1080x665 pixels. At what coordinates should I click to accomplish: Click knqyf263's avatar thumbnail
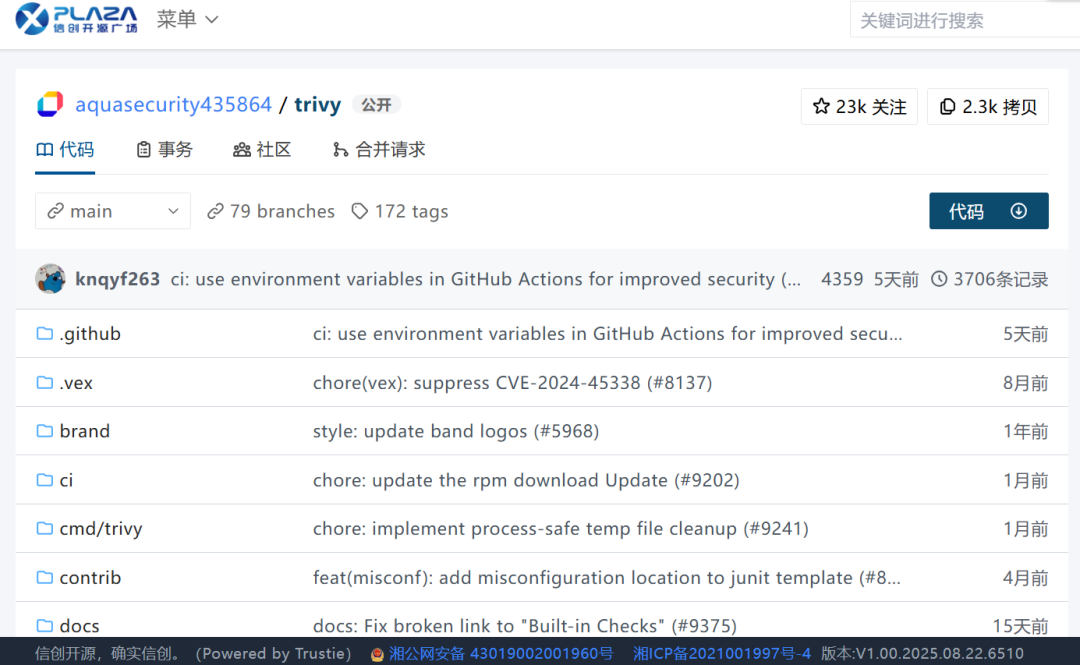point(50,278)
